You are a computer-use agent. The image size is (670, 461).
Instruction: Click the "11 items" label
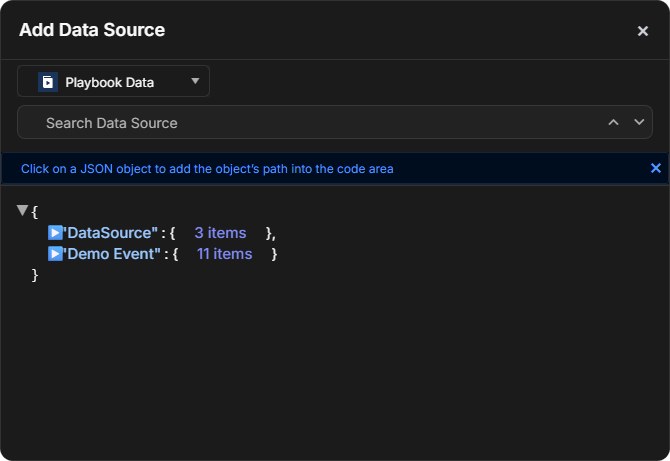tap(224, 254)
